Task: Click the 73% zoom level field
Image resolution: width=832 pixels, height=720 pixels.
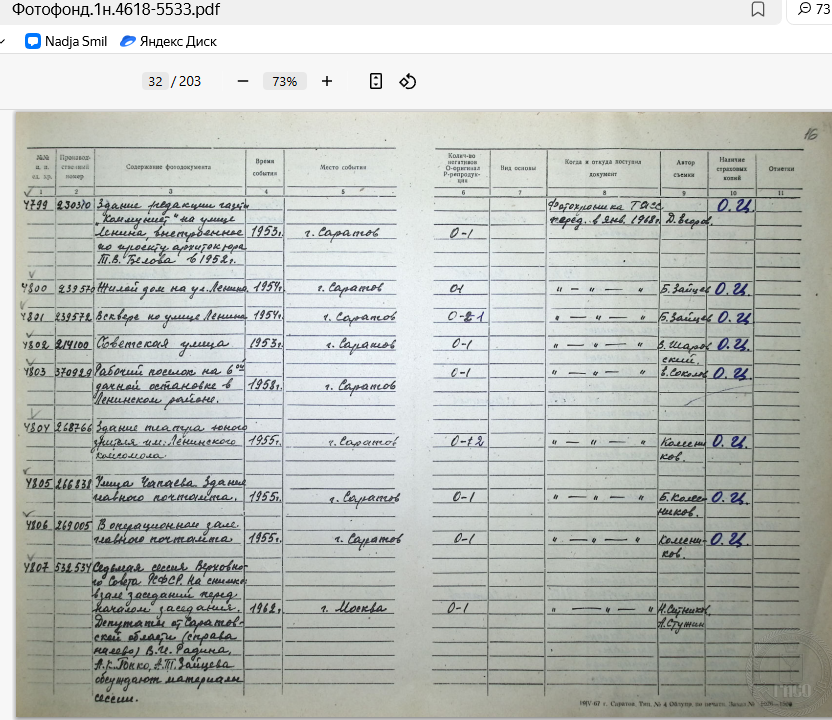Action: pos(285,81)
